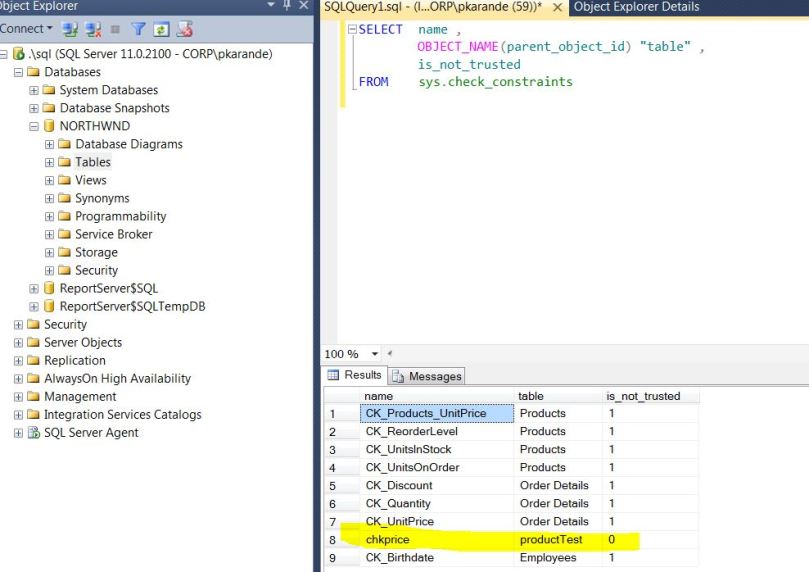Click the Refresh icon in Object Explorer toolbar
The height and width of the screenshot is (572, 809).
point(160,29)
